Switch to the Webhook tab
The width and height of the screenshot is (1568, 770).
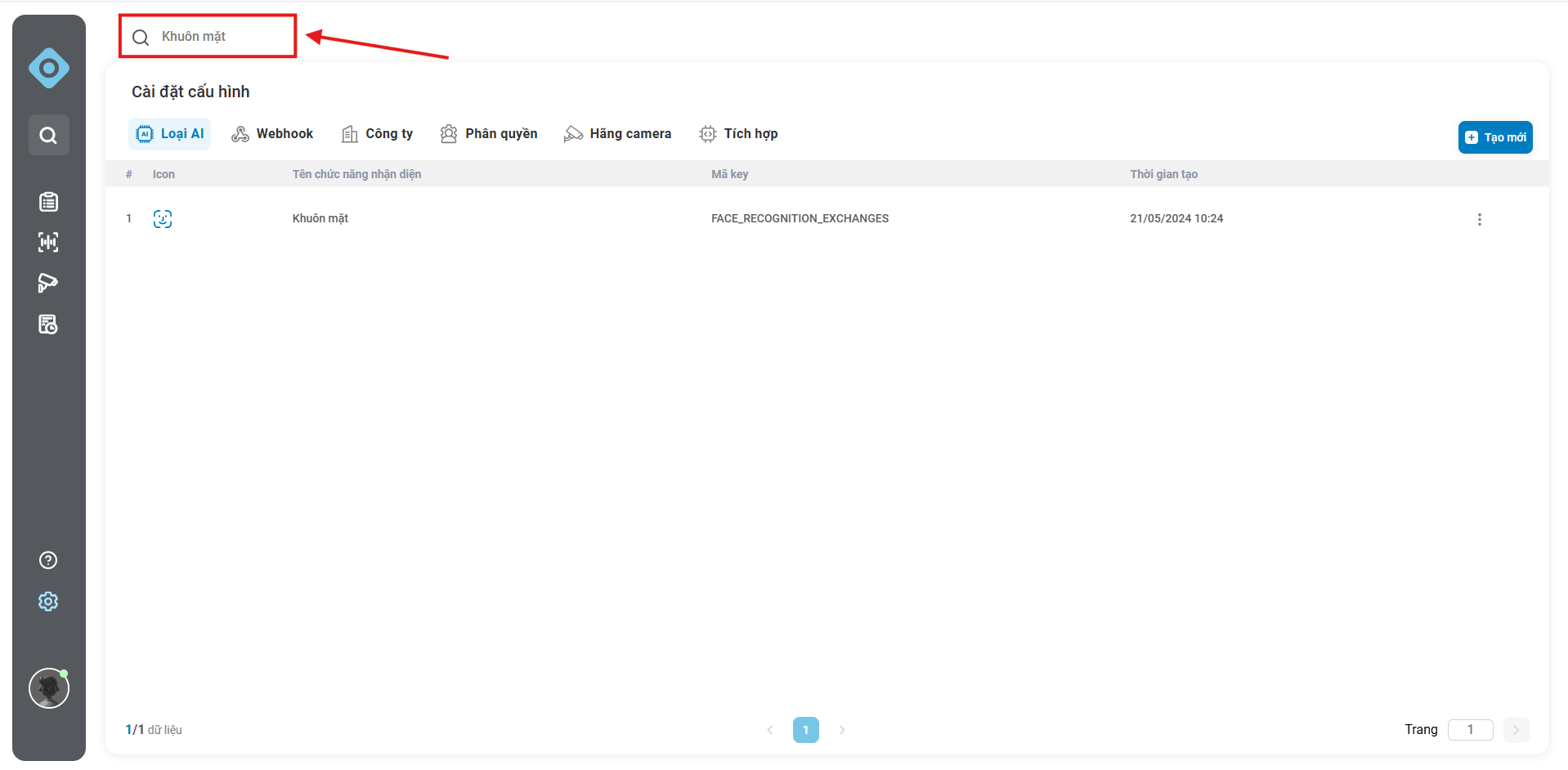click(272, 134)
